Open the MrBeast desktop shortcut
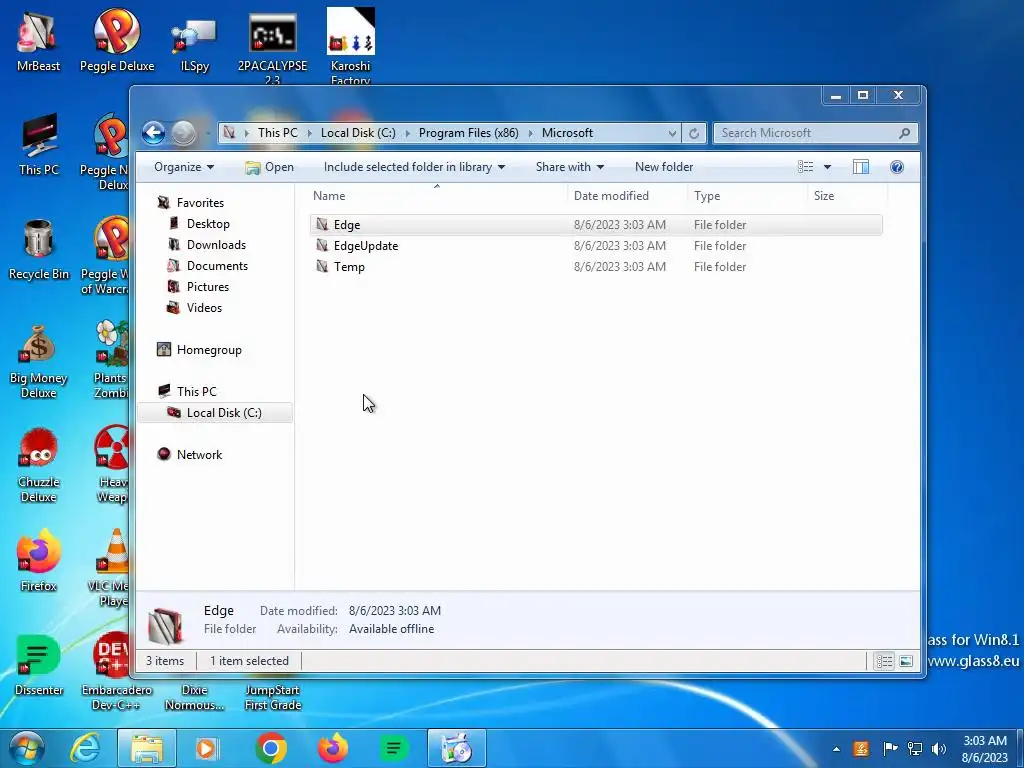1024x768 pixels. (x=38, y=40)
